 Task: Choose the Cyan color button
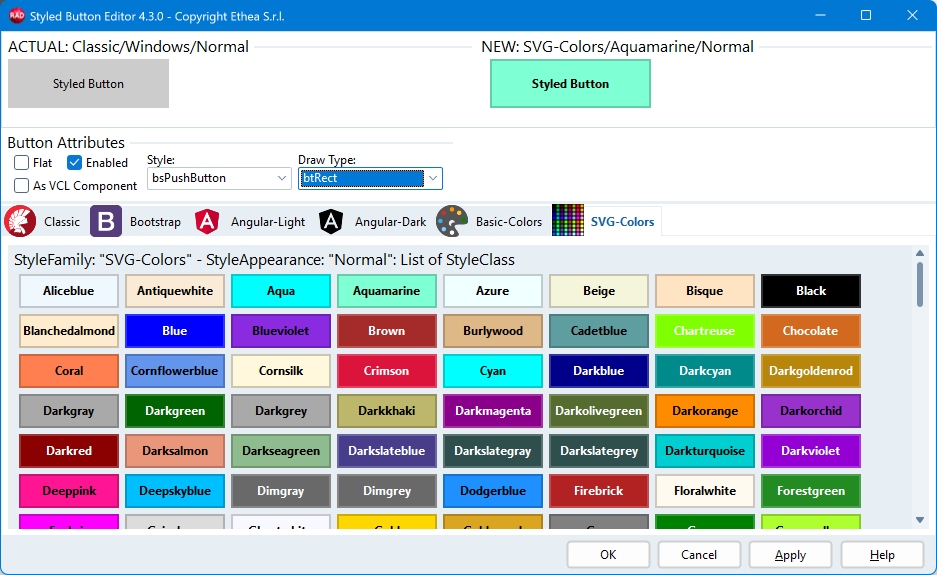click(493, 371)
